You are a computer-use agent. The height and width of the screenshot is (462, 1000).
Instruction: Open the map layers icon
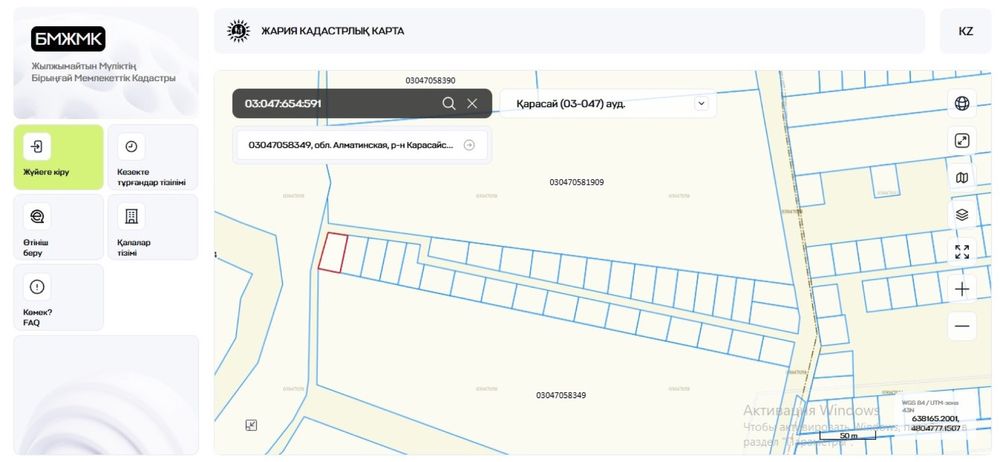tap(962, 214)
